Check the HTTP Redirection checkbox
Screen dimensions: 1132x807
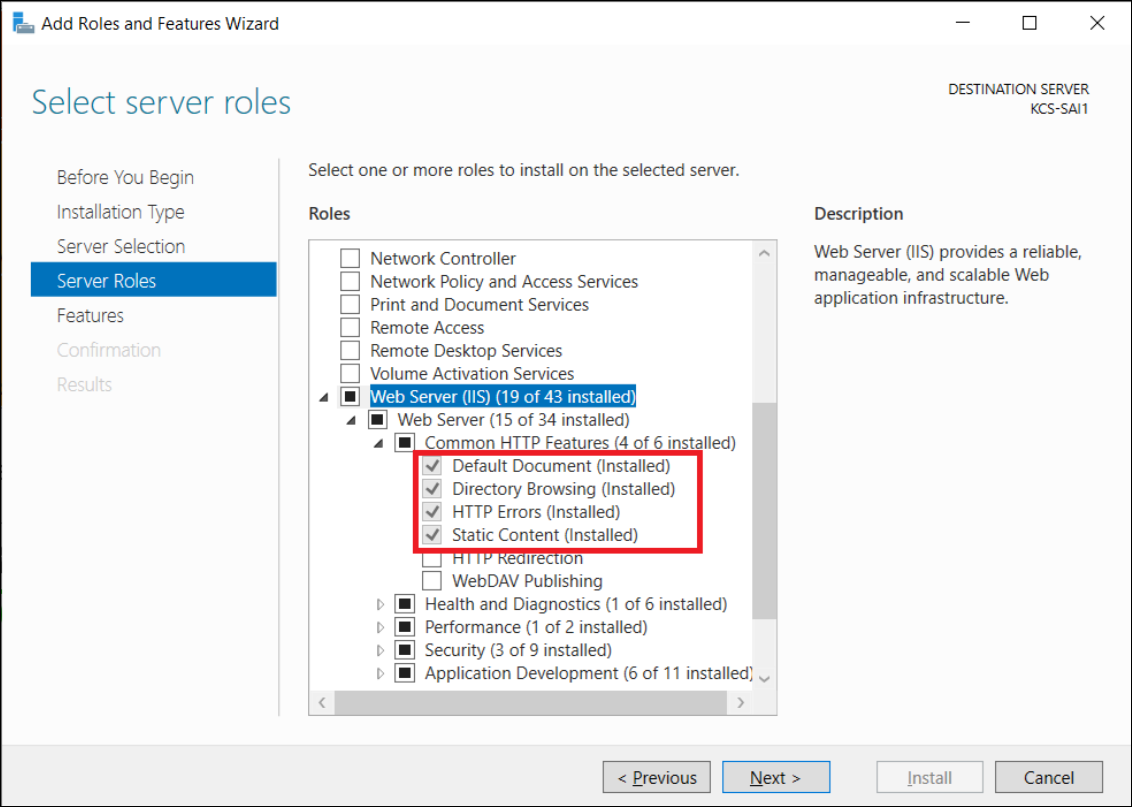[x=432, y=559]
